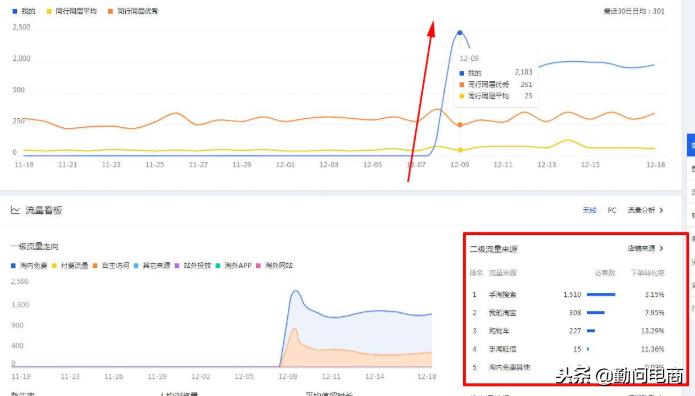Click the 308 visitor count value
This screenshot has width=695, height=396.
click(x=575, y=313)
